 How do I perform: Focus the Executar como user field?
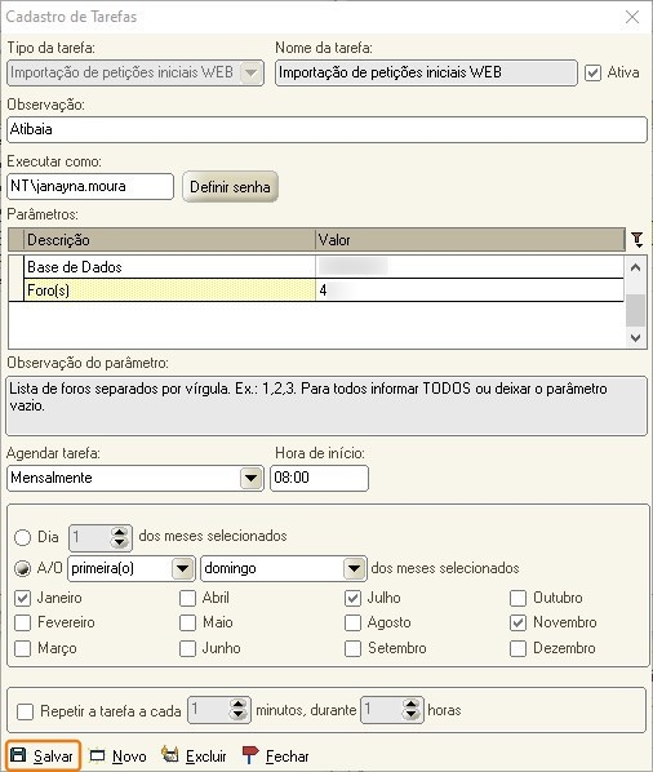[91, 186]
